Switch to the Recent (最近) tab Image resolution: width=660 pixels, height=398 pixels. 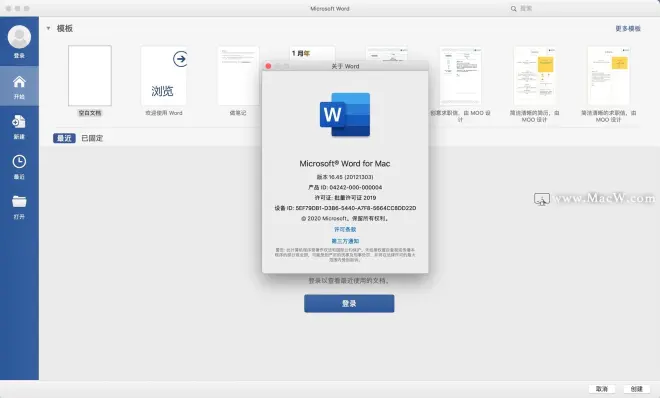(64, 138)
